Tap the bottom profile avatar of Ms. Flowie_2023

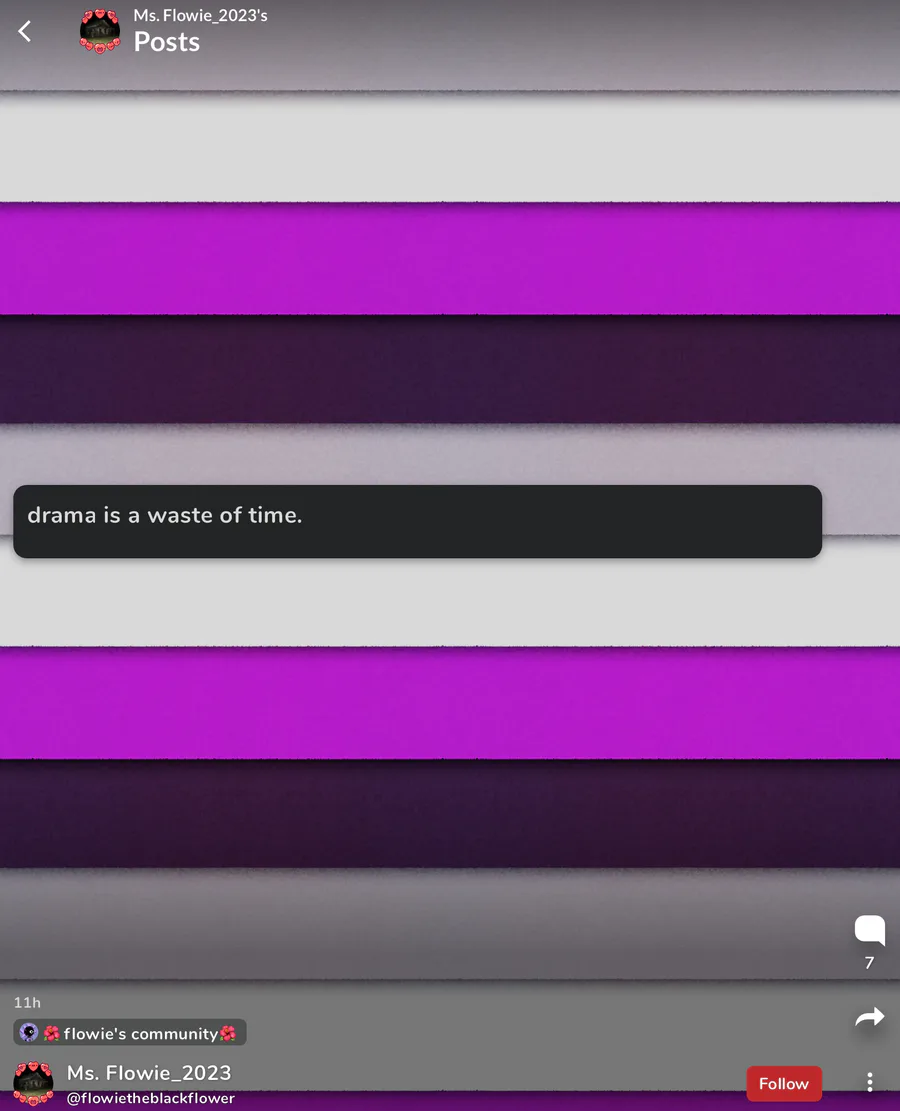(x=33, y=1083)
